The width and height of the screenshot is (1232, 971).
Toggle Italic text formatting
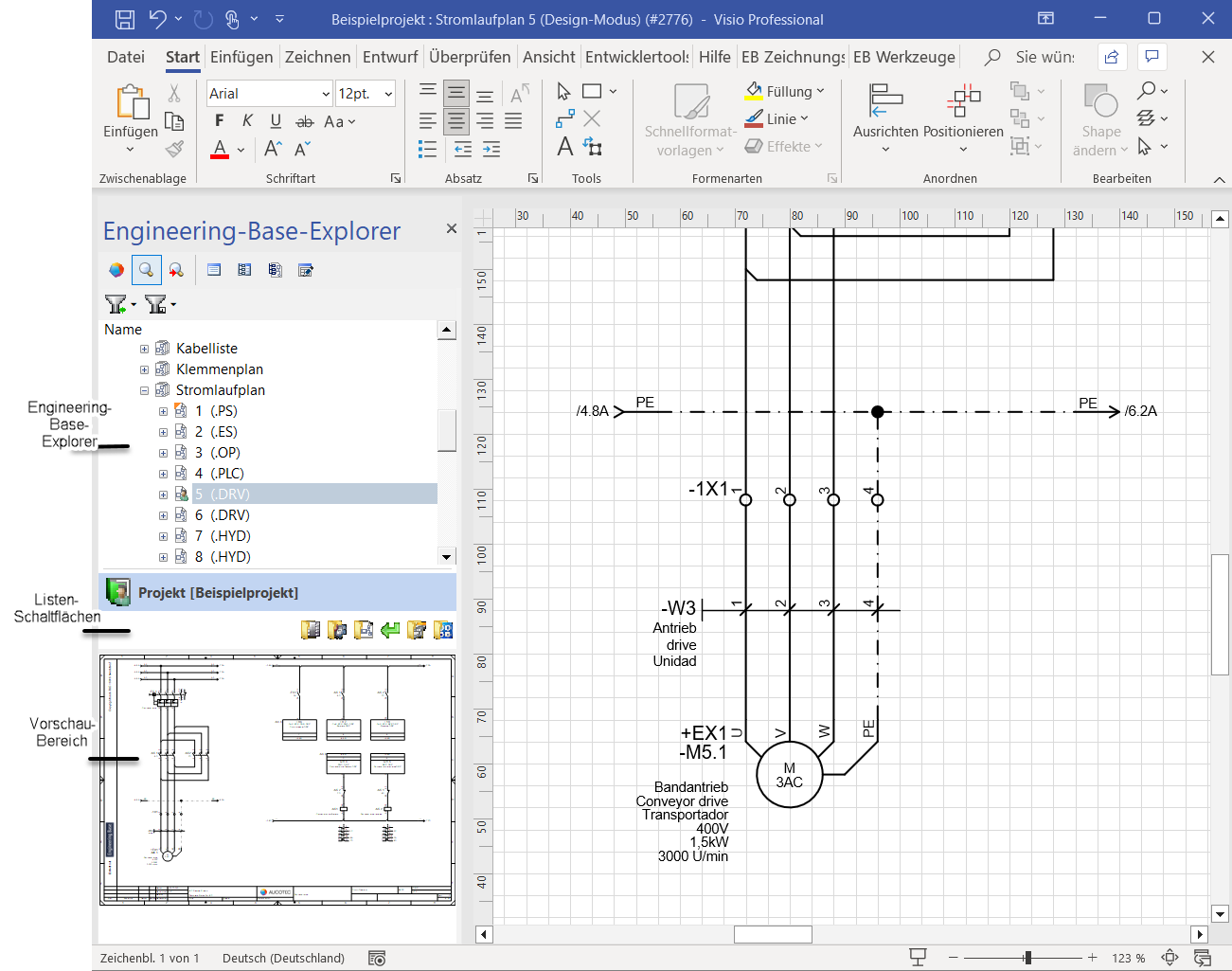point(247,120)
